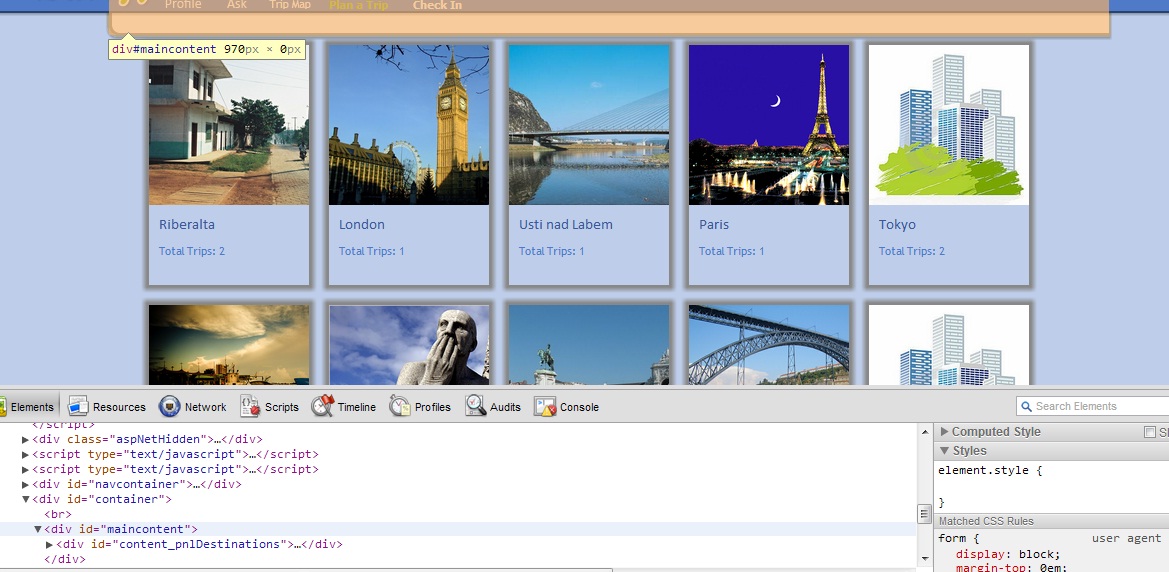Open the Profiles panel icon
Image resolution: width=1169 pixels, height=572 pixels.
point(400,406)
